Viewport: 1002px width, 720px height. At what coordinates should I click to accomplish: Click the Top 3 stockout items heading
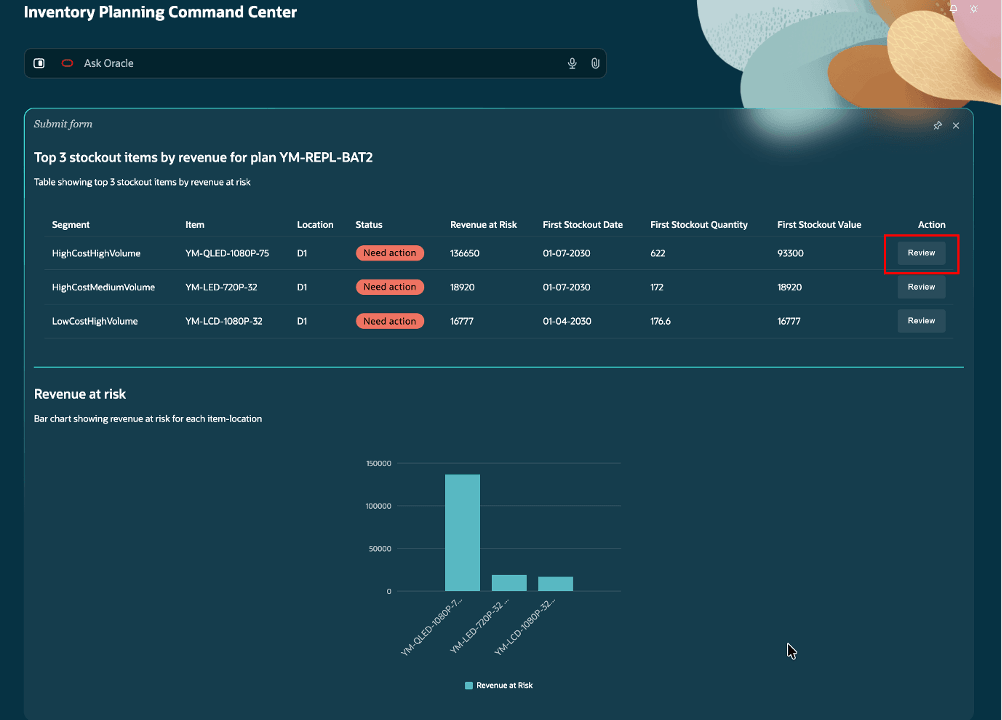pyautogui.click(x=203, y=158)
